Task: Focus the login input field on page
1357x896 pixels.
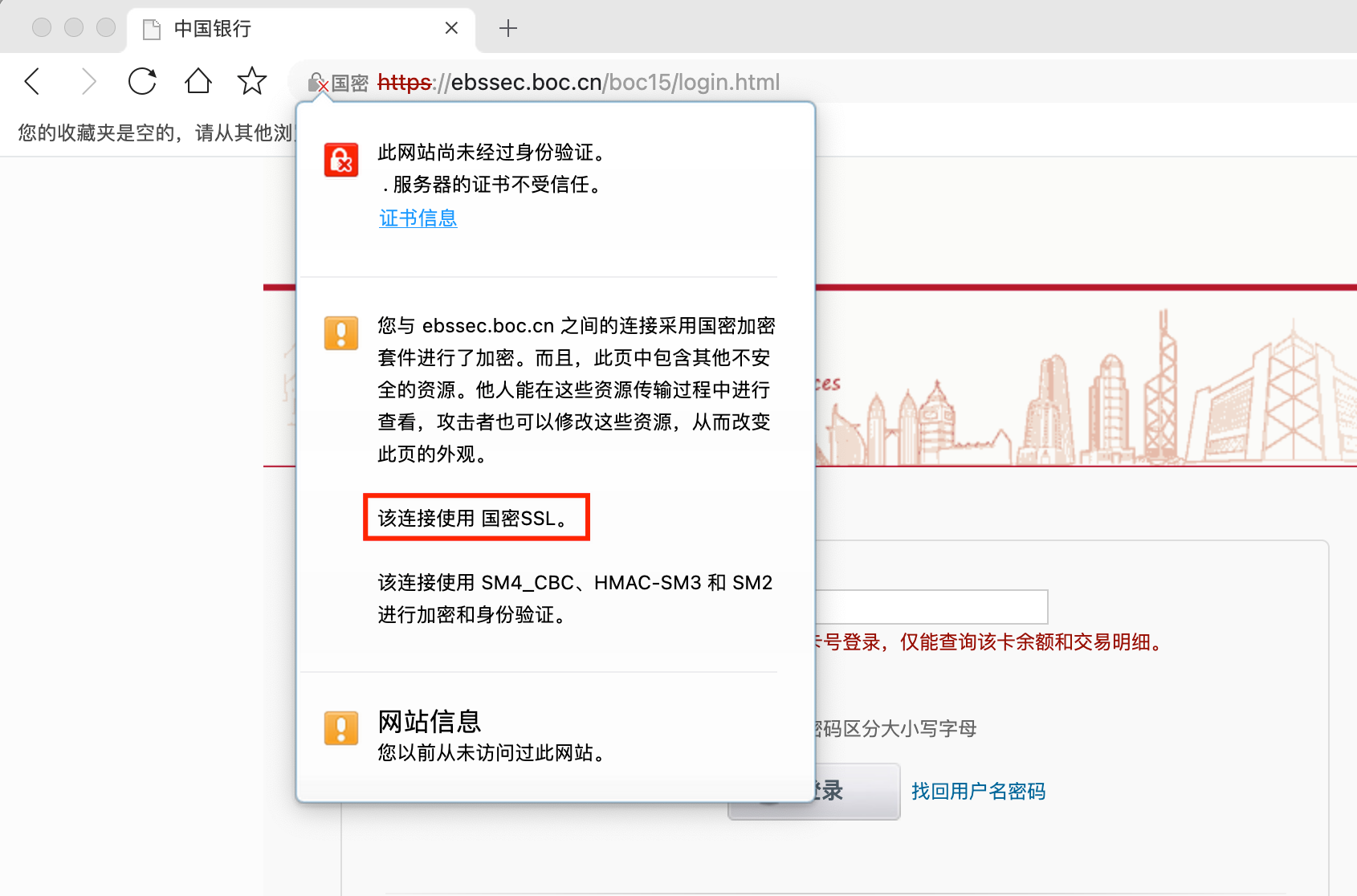Action: click(x=931, y=607)
